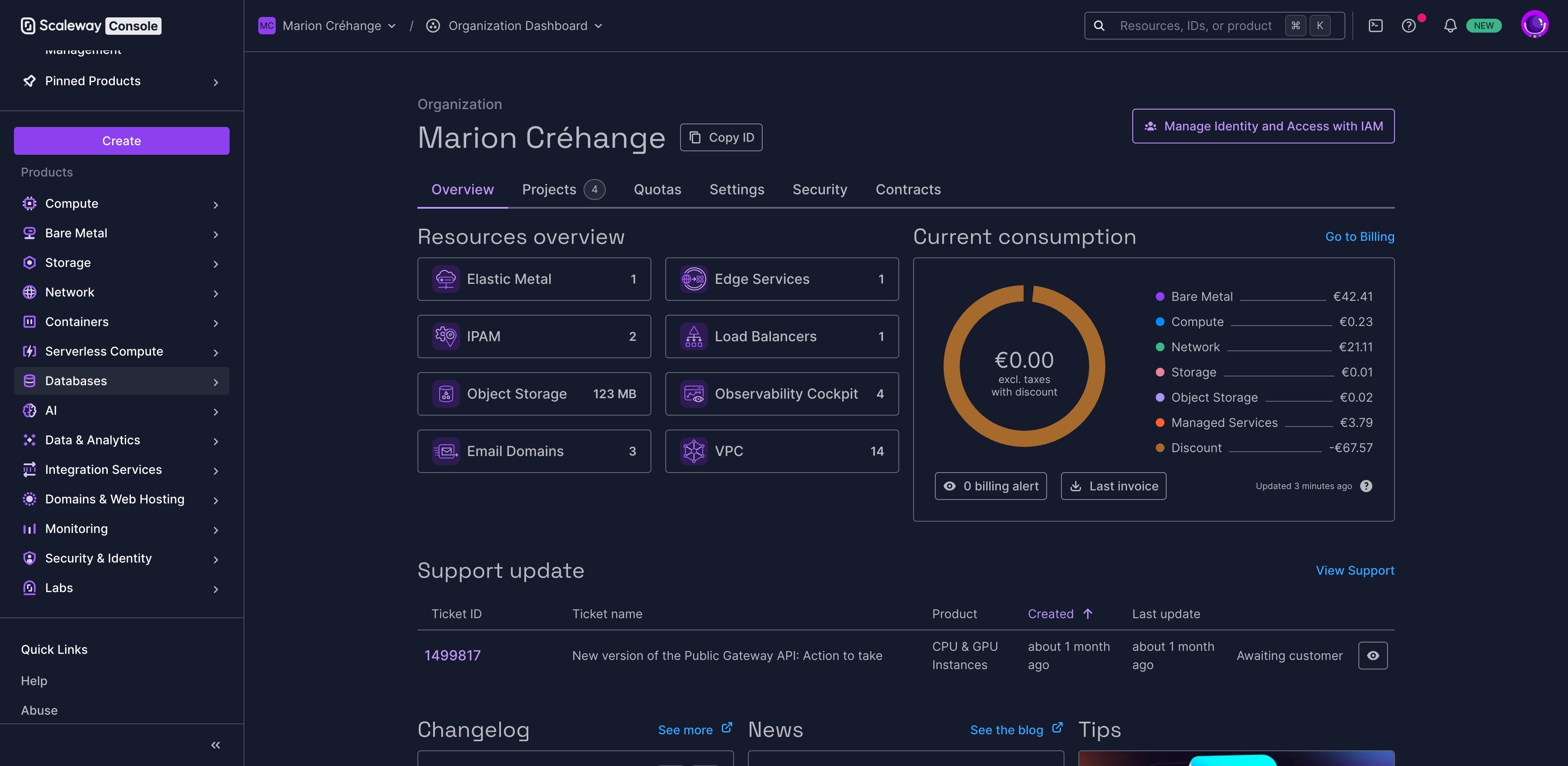The image size is (1568, 766).
Task: Click the See the blog link
Action: point(1016,729)
